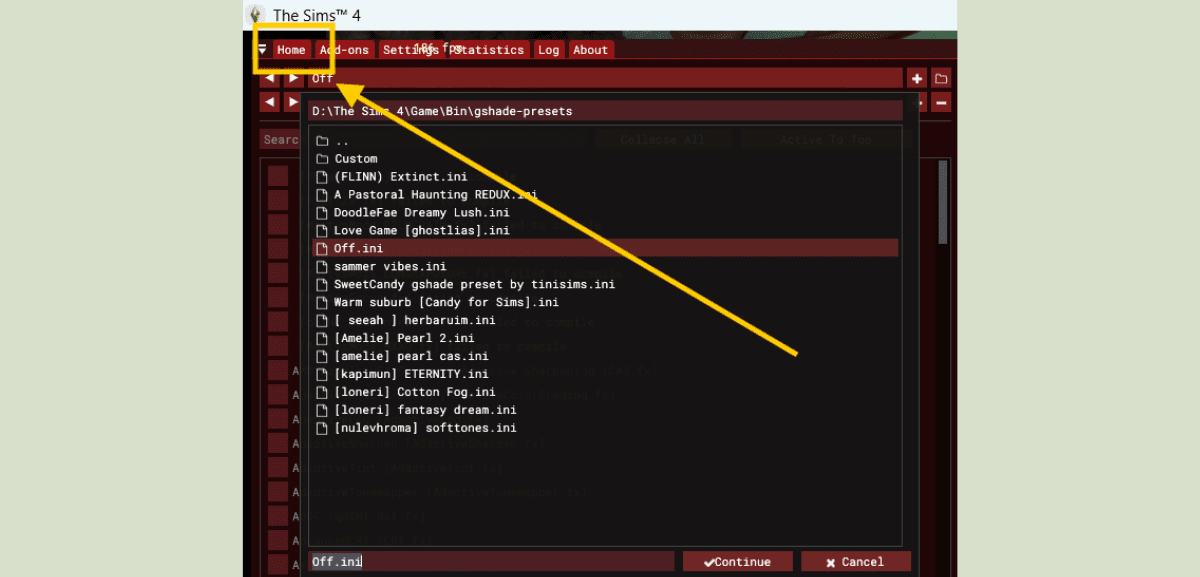The image size is (1200, 577).
Task: Click the dimmed Active To Top button
Action: click(x=825, y=140)
